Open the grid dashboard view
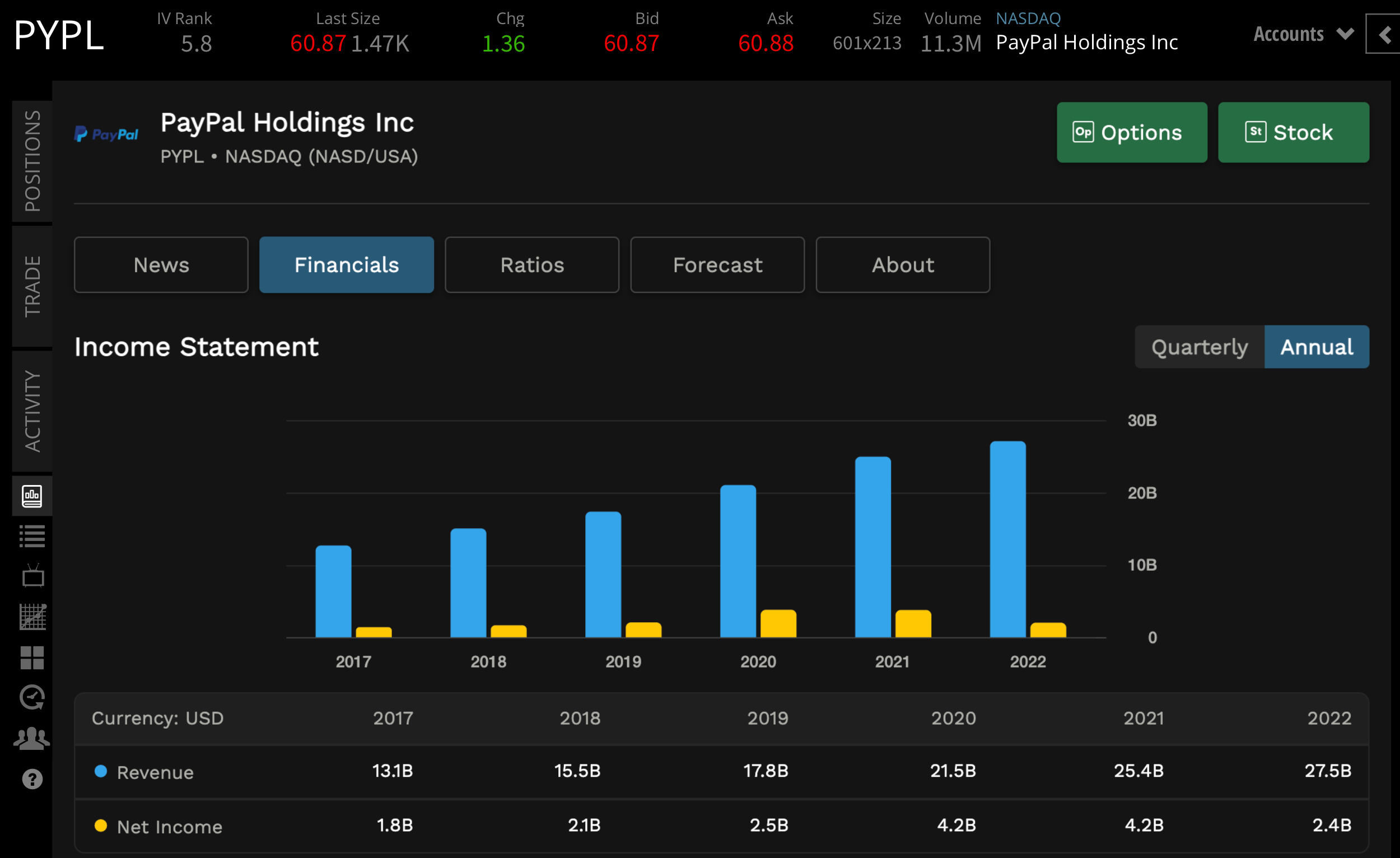Screen dimensions: 1400x858 point(32,658)
